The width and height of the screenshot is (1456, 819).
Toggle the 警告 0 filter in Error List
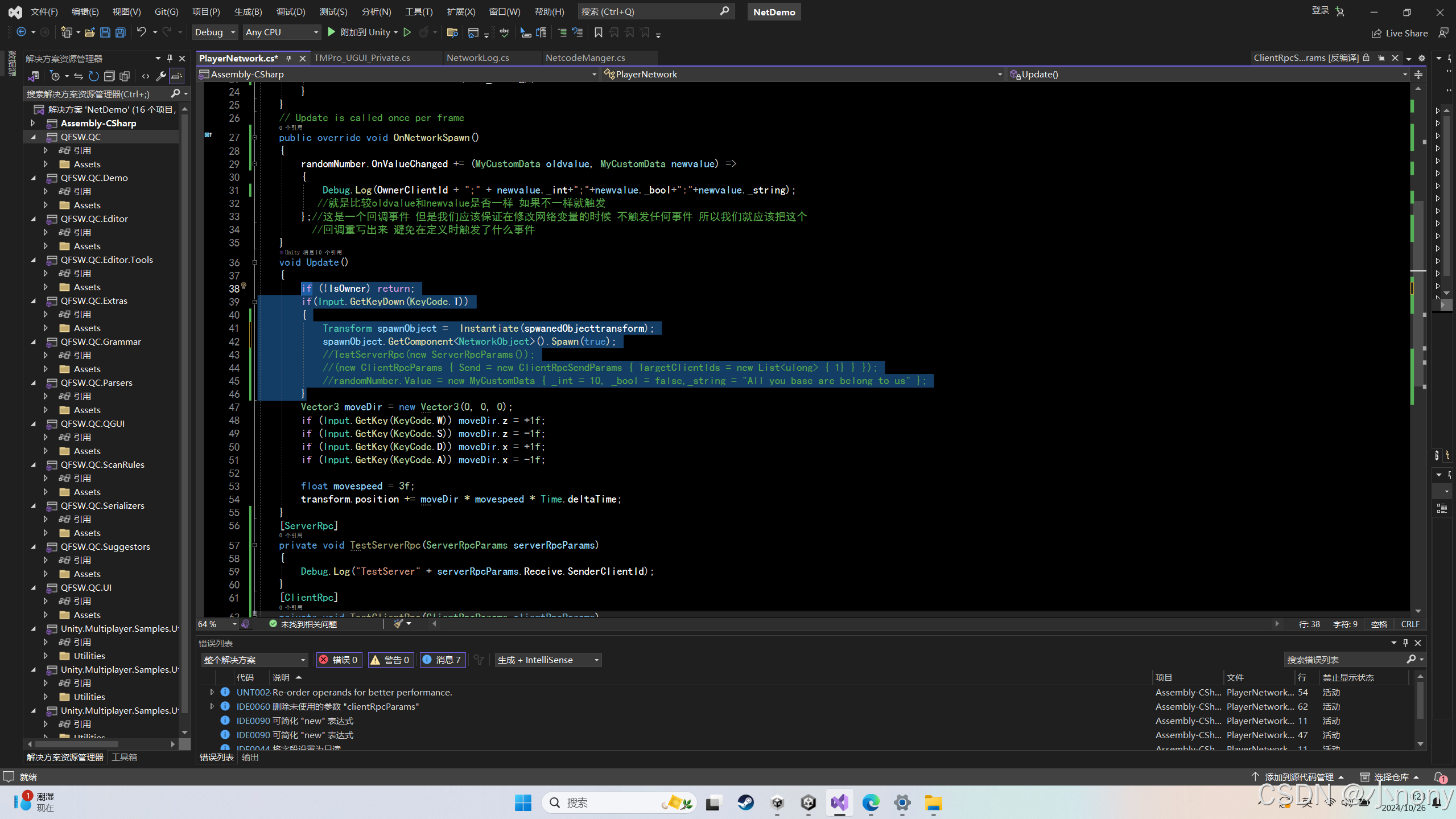[x=391, y=660]
